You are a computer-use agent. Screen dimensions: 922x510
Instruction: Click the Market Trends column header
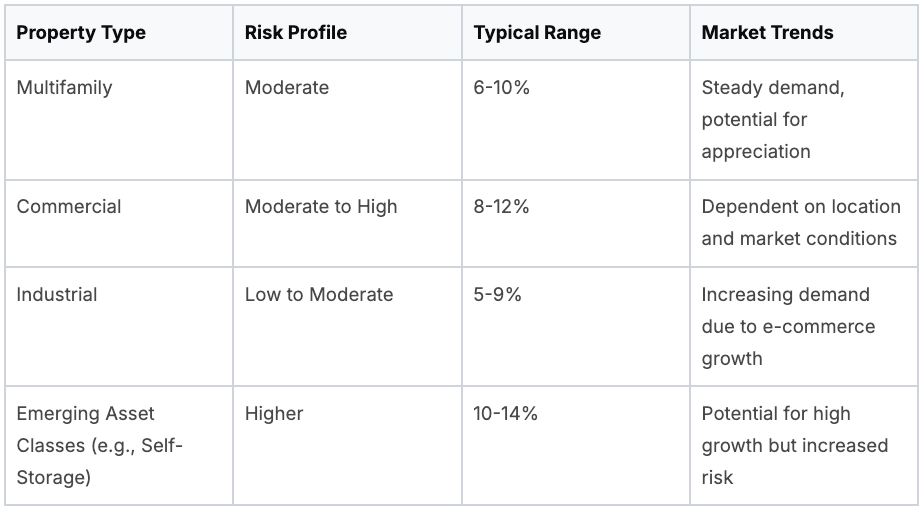(767, 32)
